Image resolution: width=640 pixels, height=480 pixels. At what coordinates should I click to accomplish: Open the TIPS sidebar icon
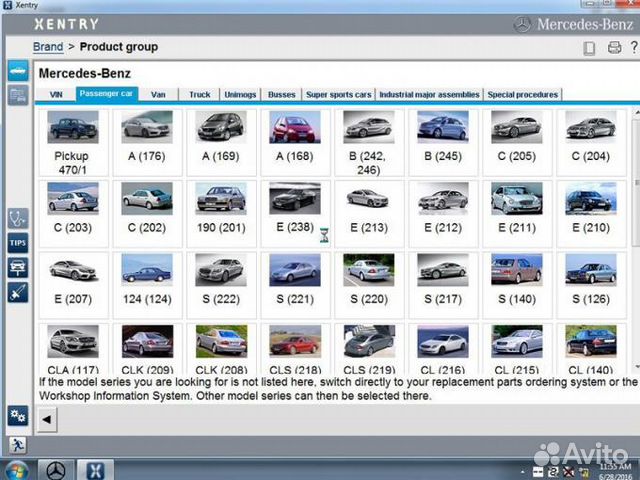tap(18, 243)
